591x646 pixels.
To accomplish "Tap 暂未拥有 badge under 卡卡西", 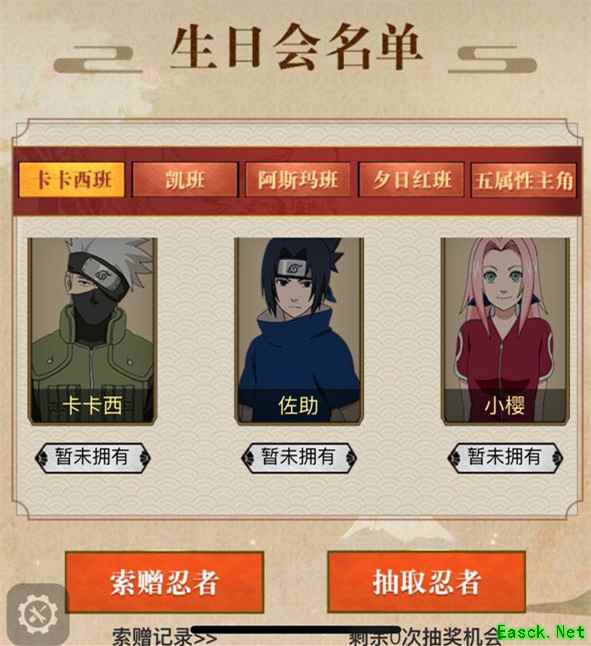I will click(x=93, y=457).
